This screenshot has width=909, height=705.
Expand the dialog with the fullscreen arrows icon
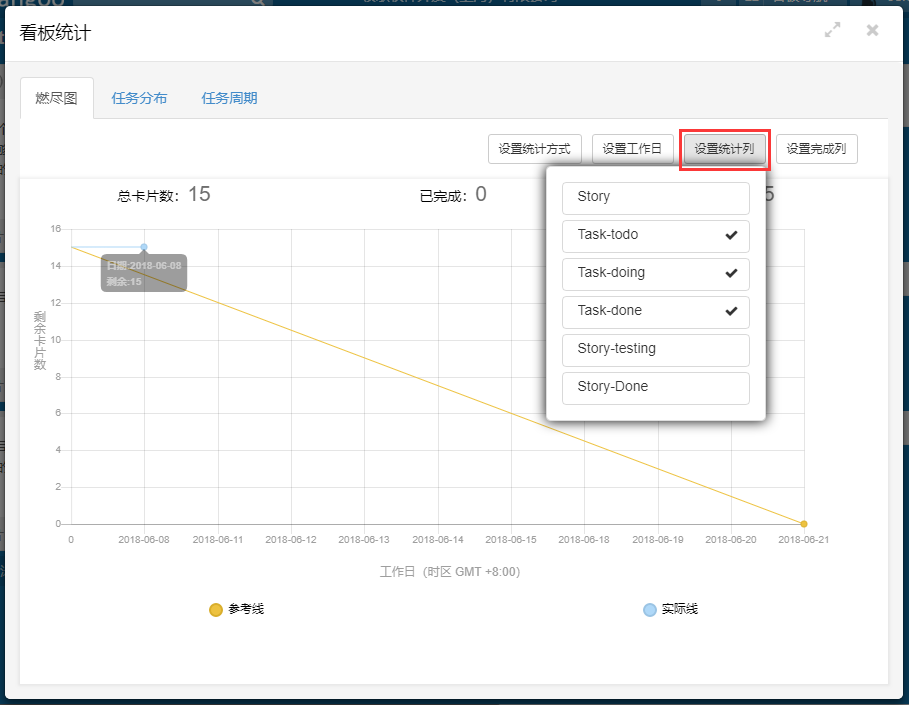[x=832, y=31]
